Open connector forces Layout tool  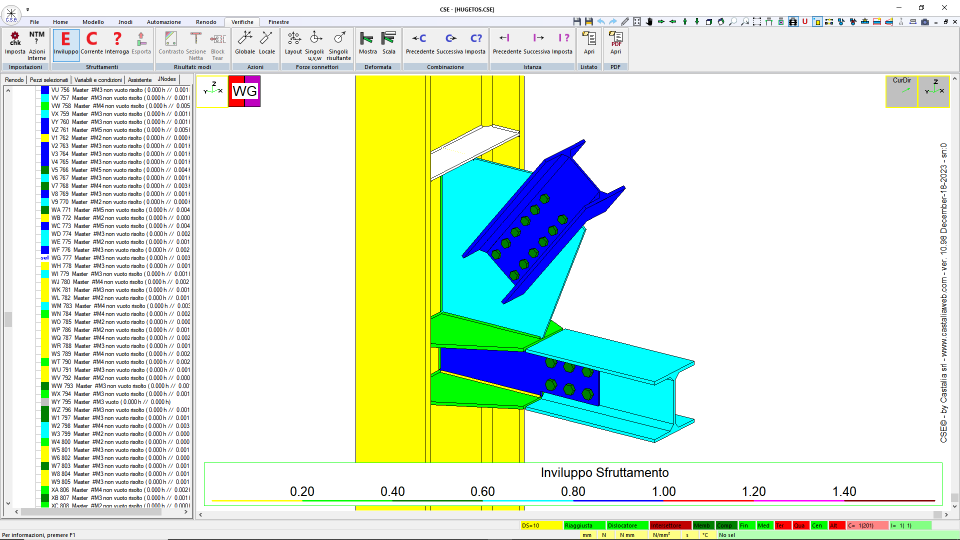(293, 44)
